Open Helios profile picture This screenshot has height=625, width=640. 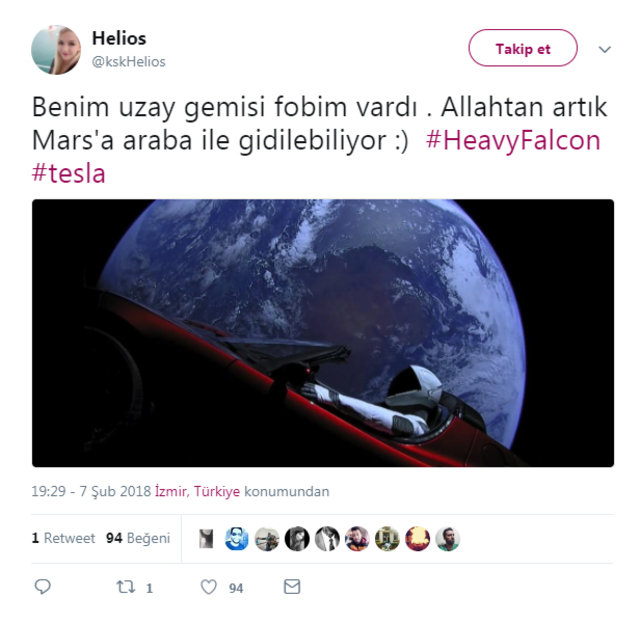click(x=56, y=50)
